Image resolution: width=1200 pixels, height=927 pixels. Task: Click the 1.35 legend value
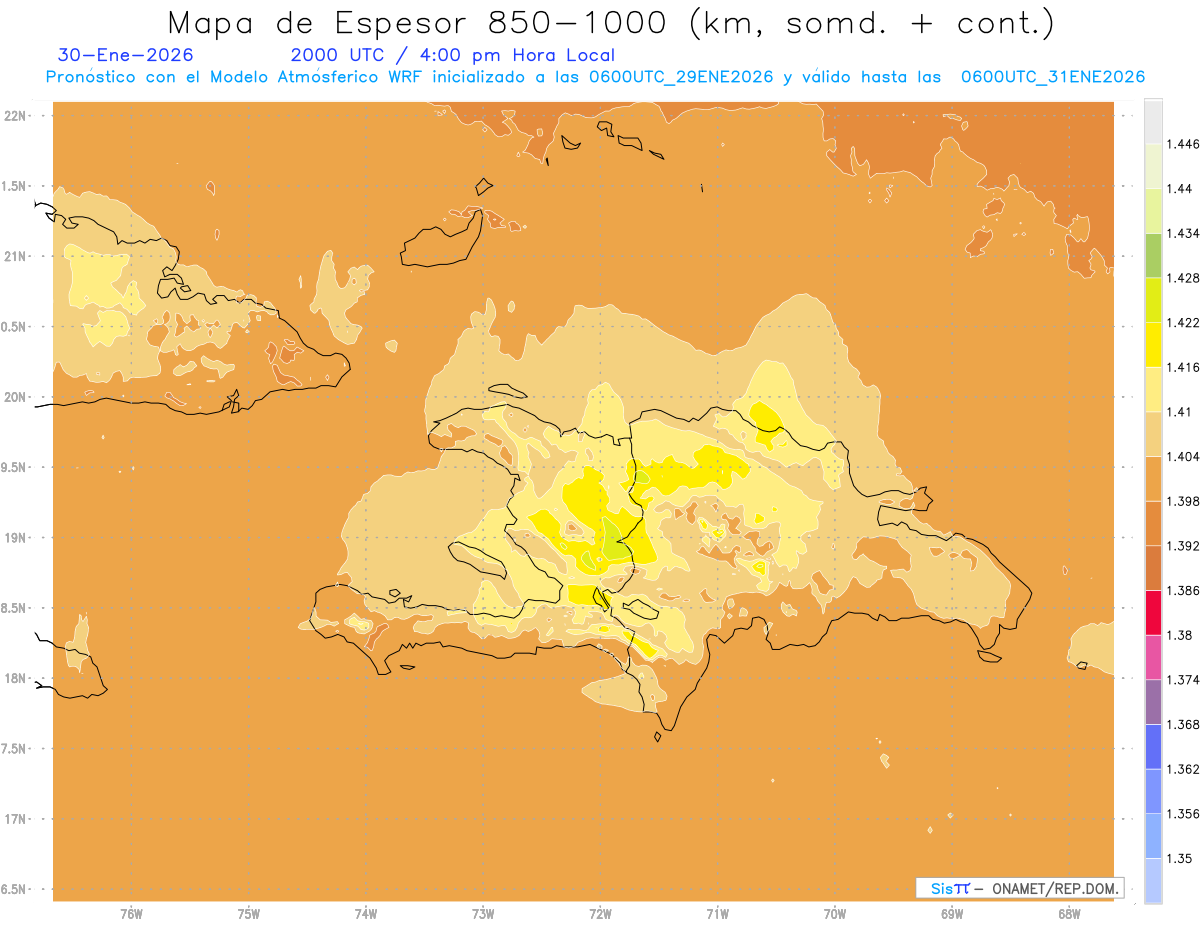pos(1180,858)
